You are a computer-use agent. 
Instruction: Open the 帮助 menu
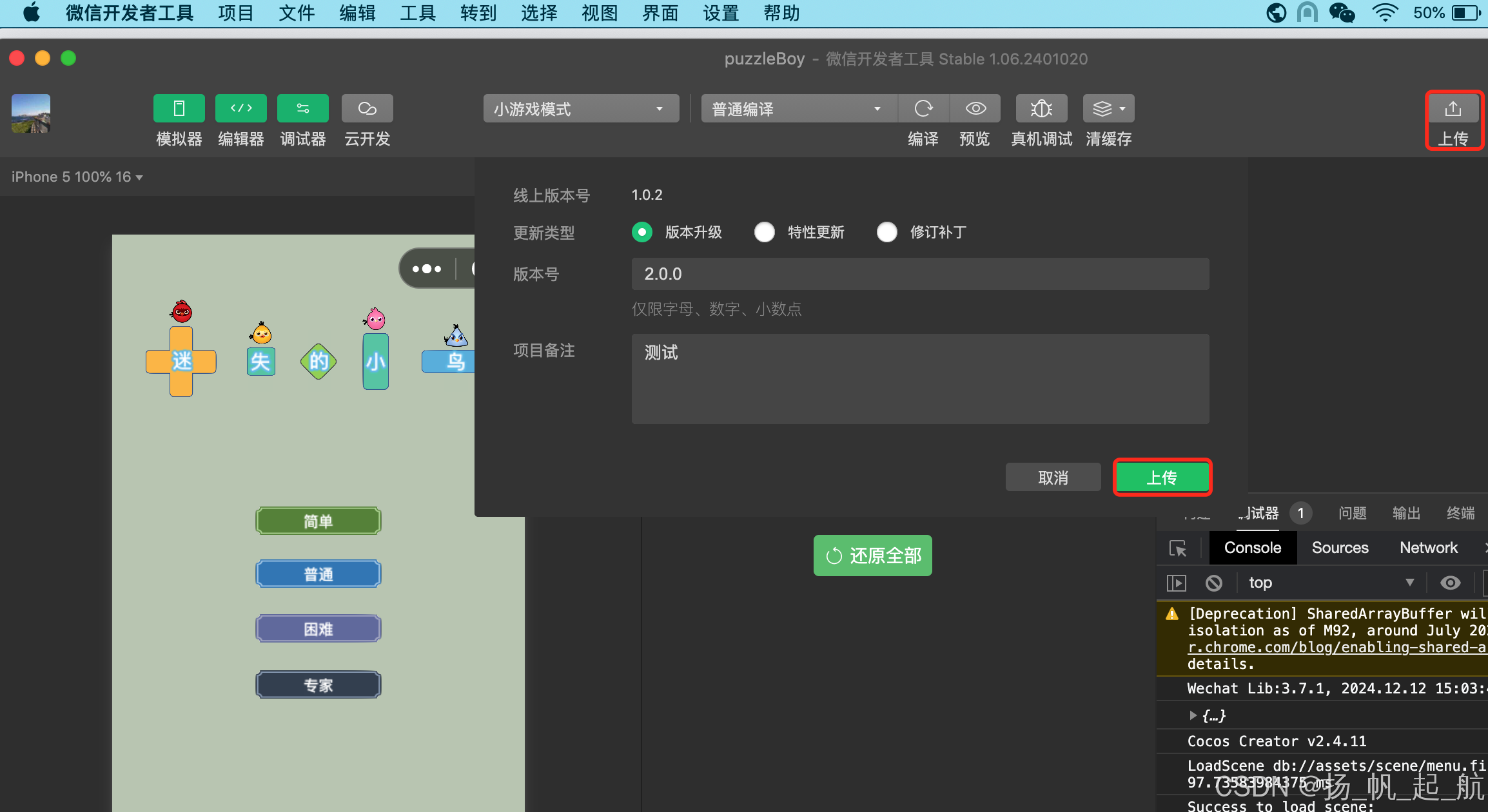(781, 13)
